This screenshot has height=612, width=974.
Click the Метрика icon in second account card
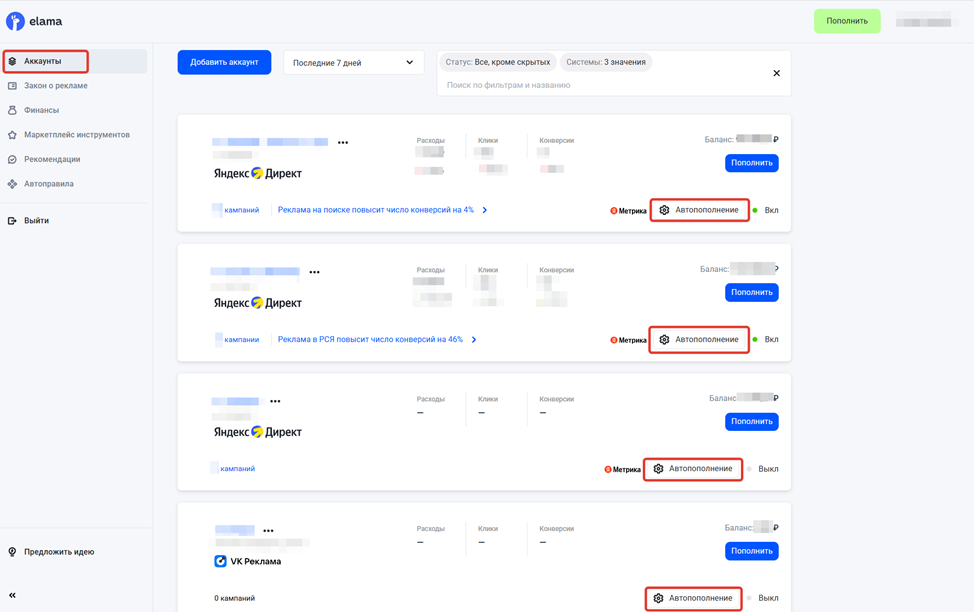pos(613,340)
